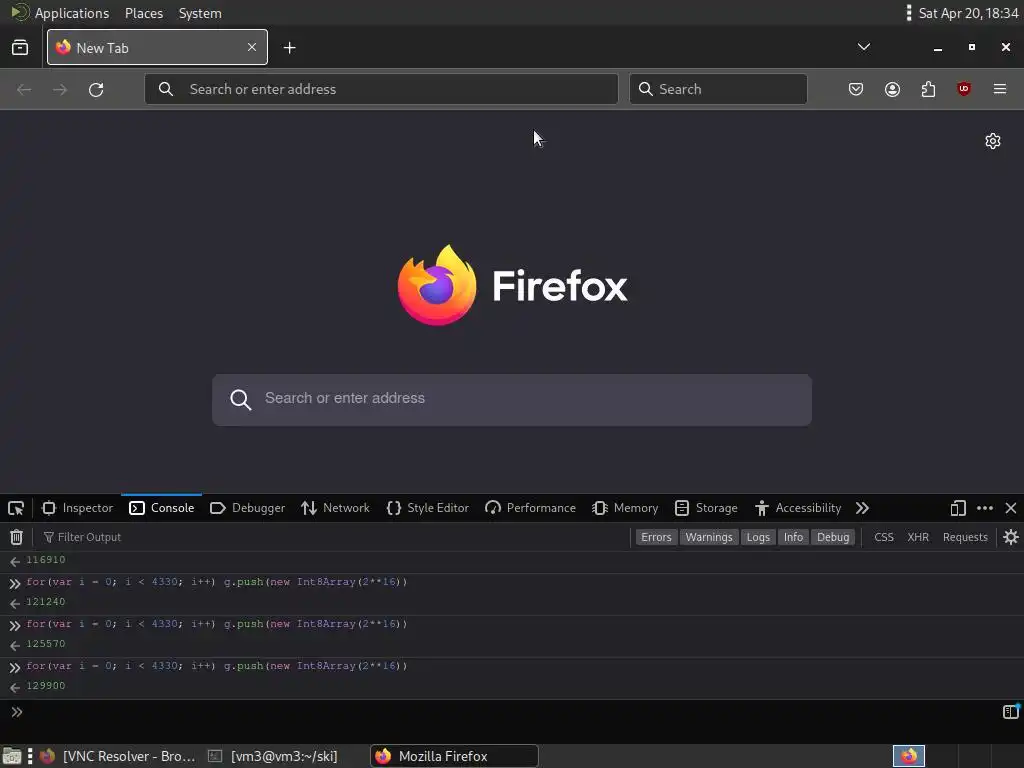Open the Style Editor tab
Viewport: 1024px width, 768px height.
coord(428,508)
